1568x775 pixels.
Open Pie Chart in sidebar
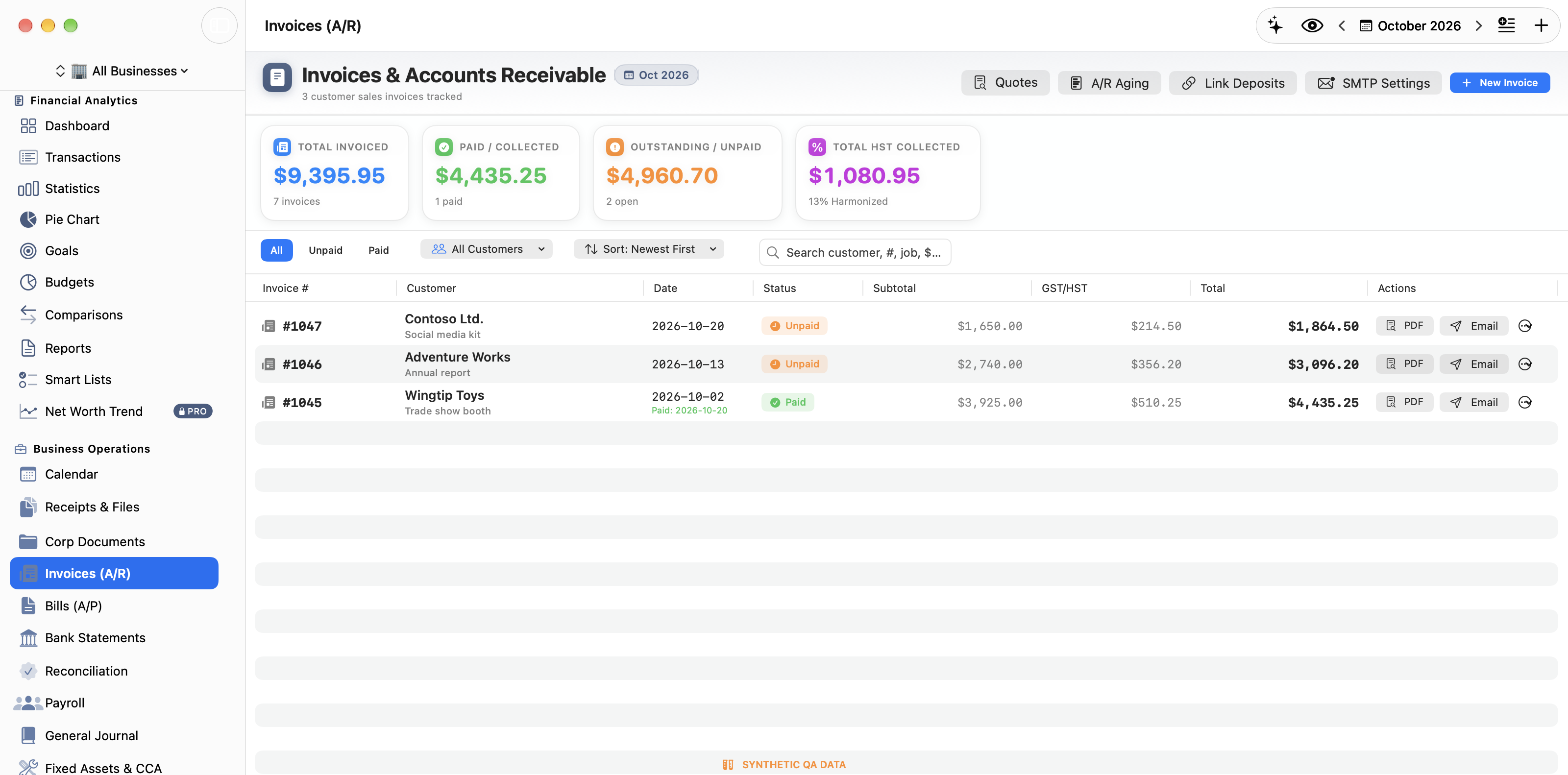(x=115, y=219)
